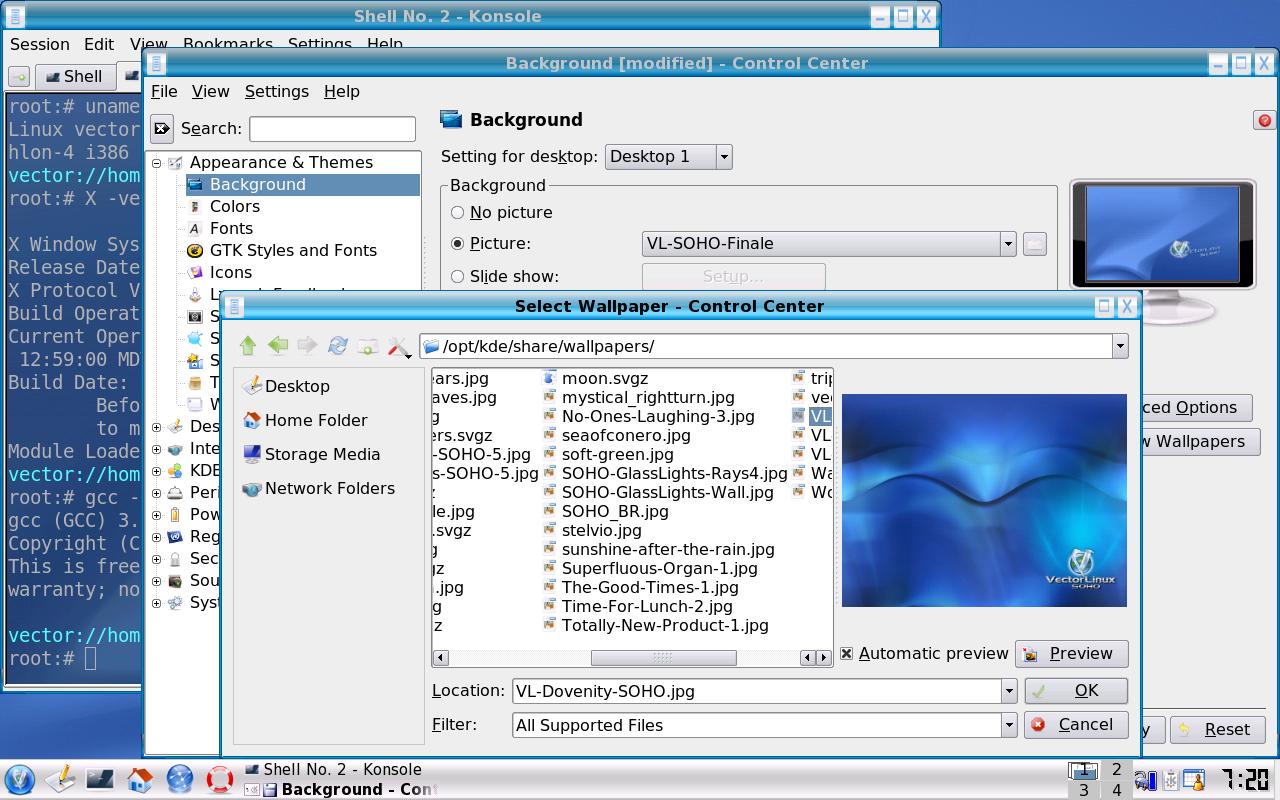The height and width of the screenshot is (800, 1280).
Task: Browse for picture file next to VL-SOHO-Finale
Action: pyautogui.click(x=1034, y=243)
